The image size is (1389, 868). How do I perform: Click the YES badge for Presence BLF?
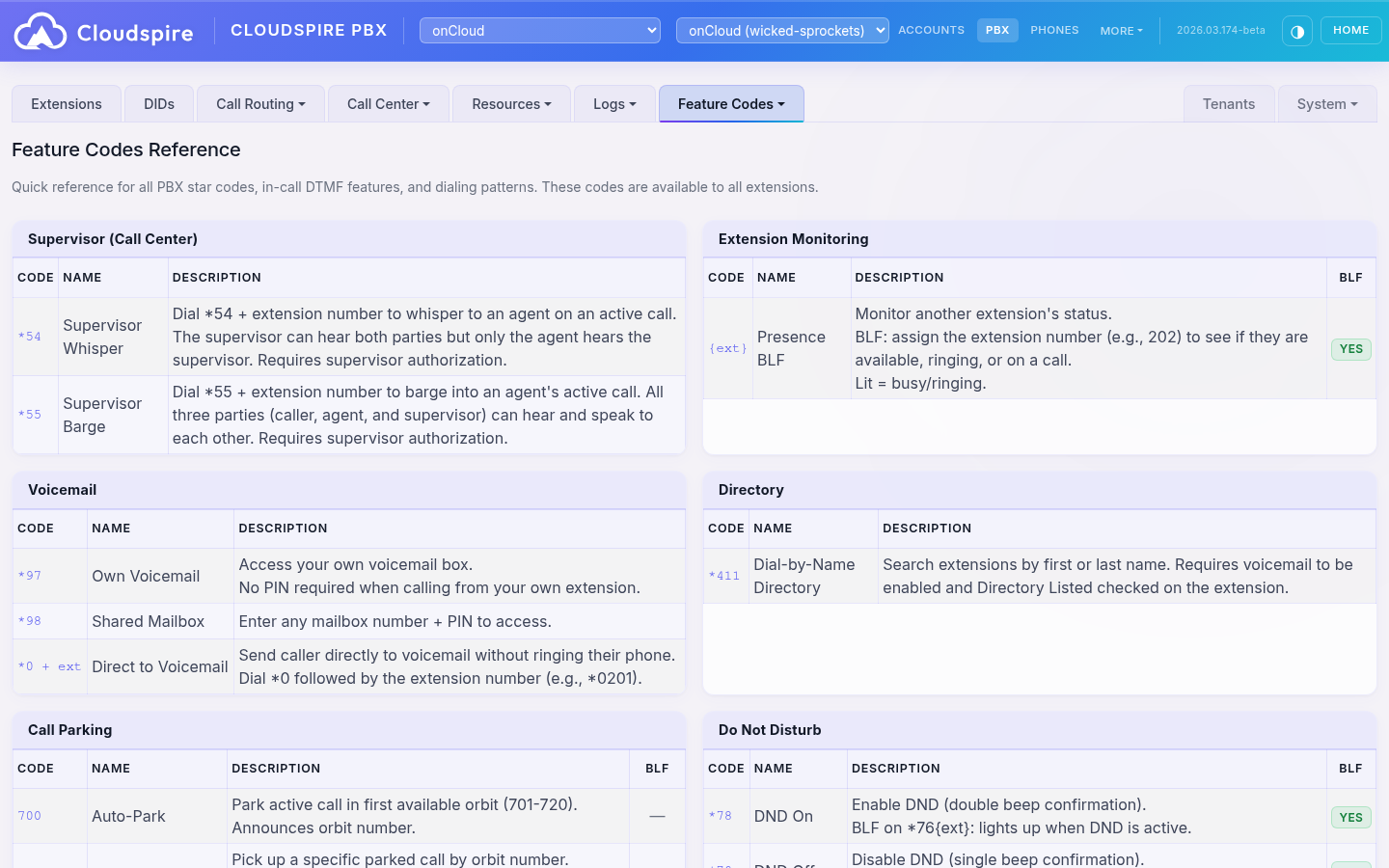1350,349
